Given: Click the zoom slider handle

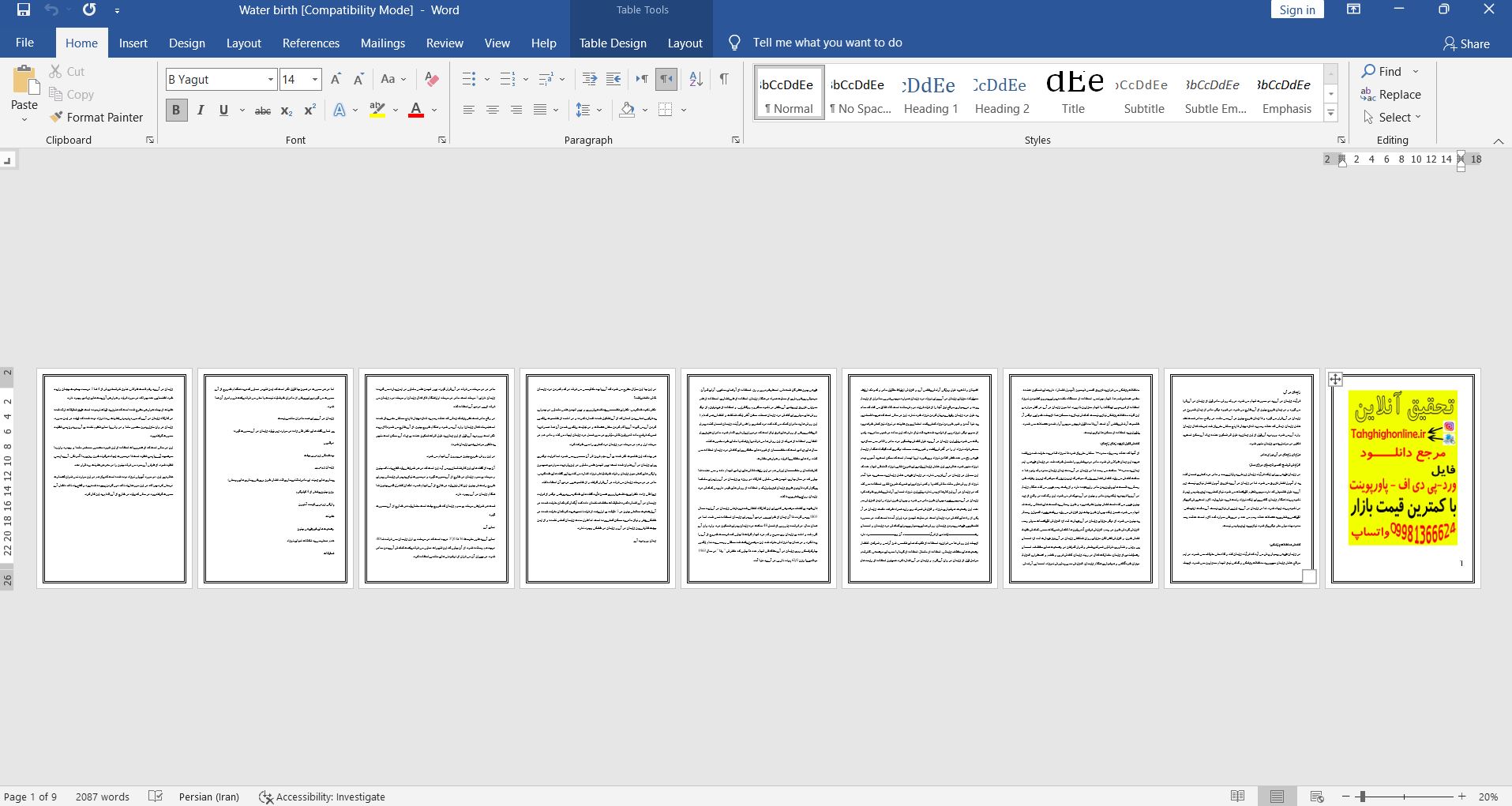Looking at the screenshot, I should point(1363,797).
